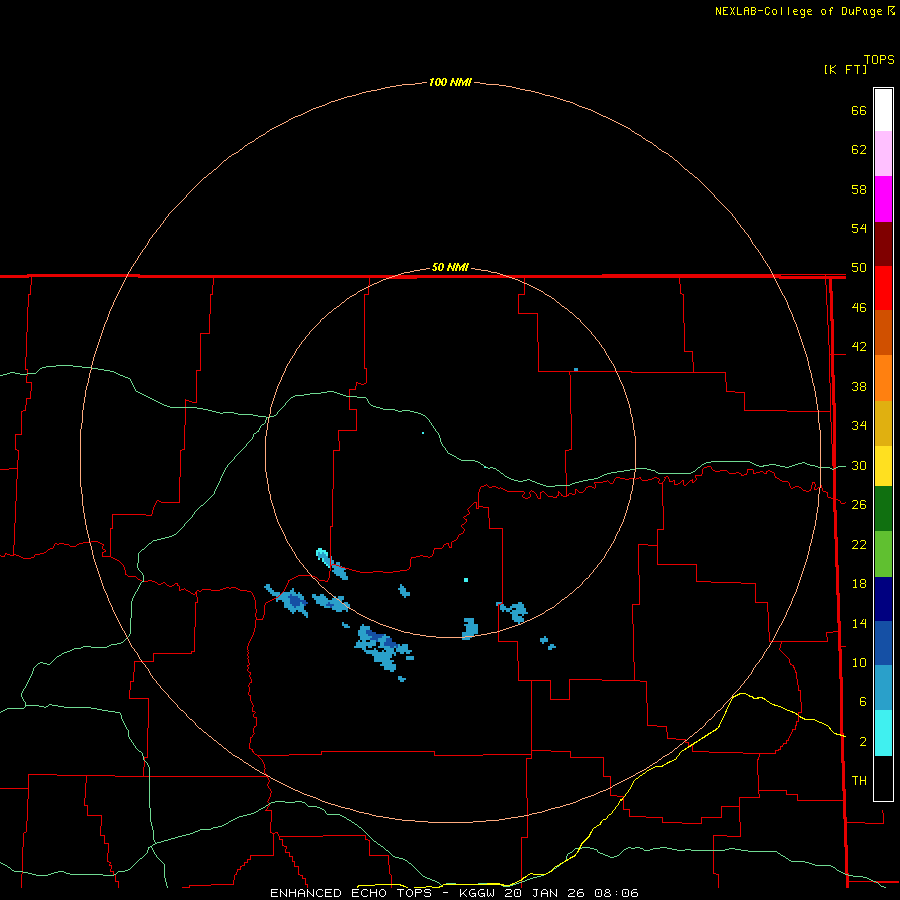Screen dimensions: 900x900
Task: Click the 10 value on the color scale
Action: tap(859, 662)
